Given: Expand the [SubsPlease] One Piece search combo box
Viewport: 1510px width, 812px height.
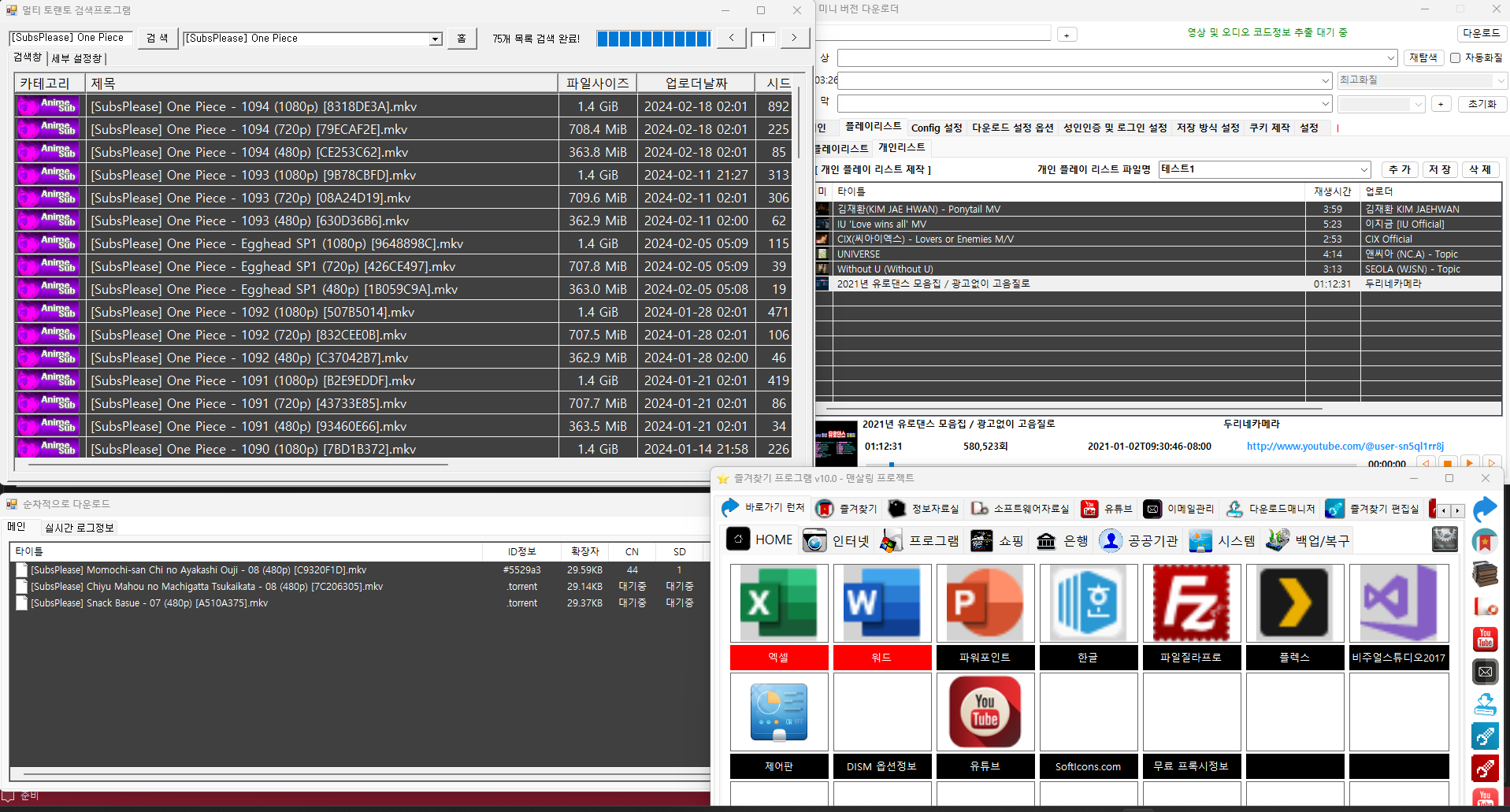Looking at the screenshot, I should pyautogui.click(x=435, y=39).
